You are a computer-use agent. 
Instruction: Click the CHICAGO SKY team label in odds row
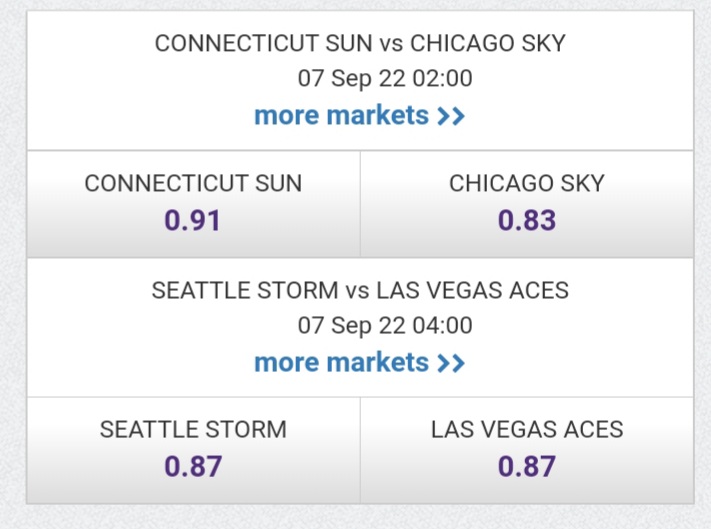coord(527,184)
